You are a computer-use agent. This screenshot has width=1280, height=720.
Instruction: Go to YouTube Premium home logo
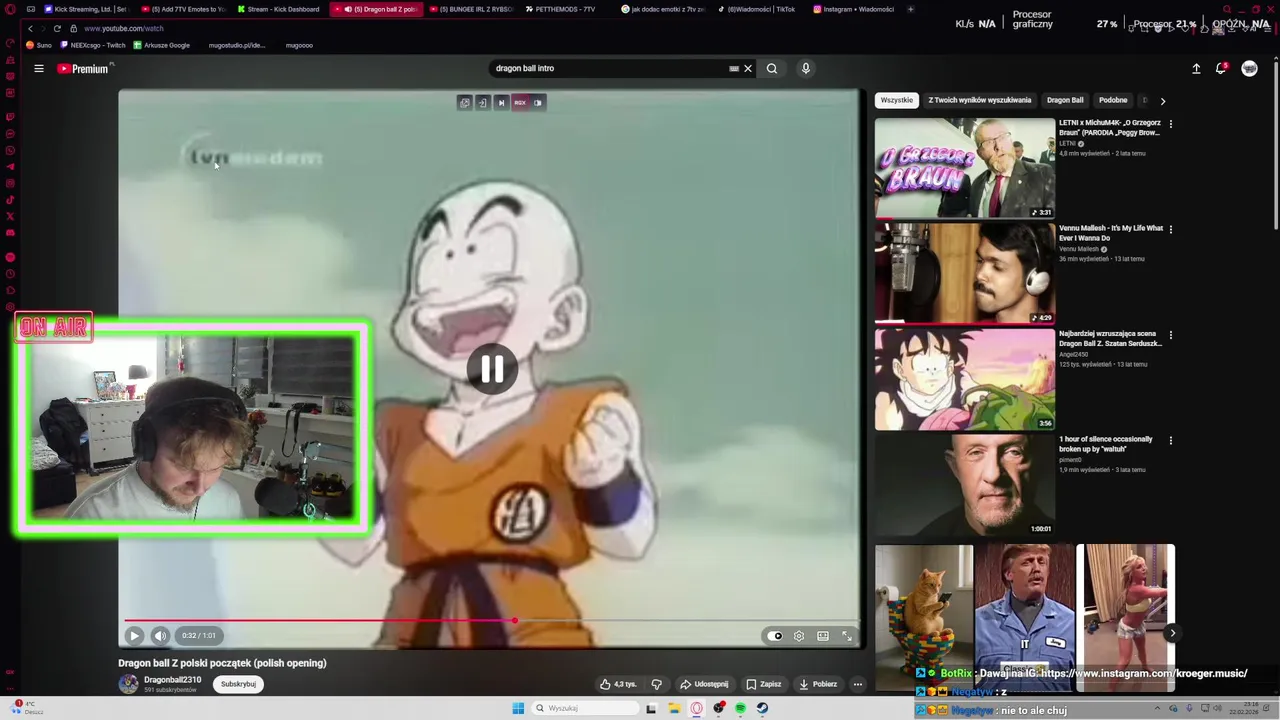(x=84, y=69)
